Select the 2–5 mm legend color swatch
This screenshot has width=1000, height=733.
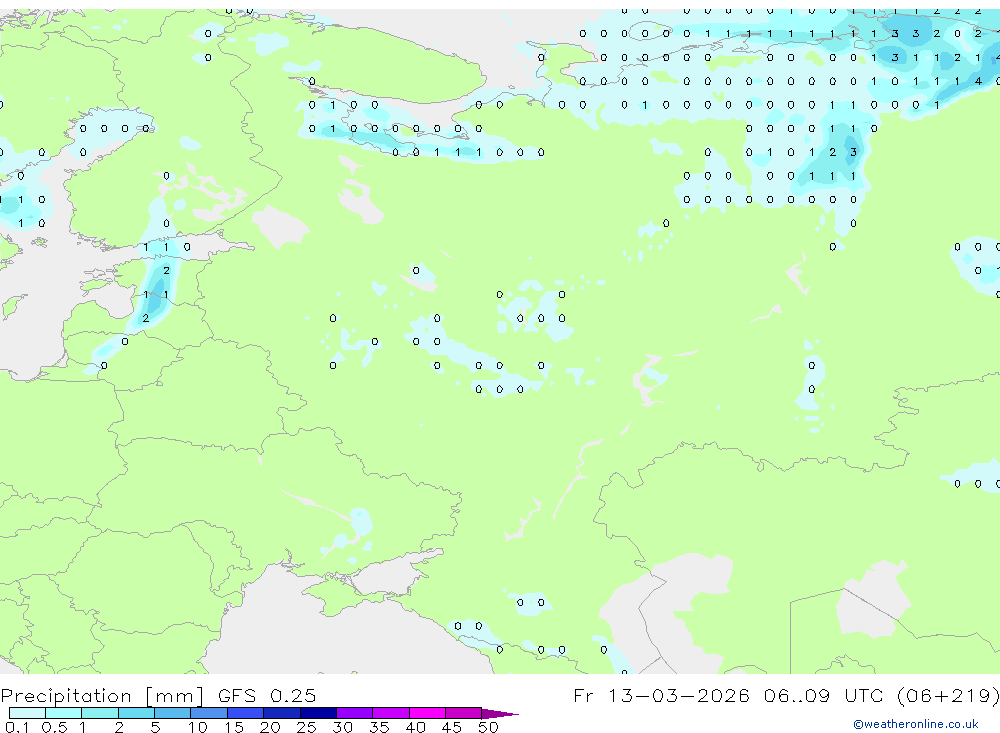tap(136, 713)
